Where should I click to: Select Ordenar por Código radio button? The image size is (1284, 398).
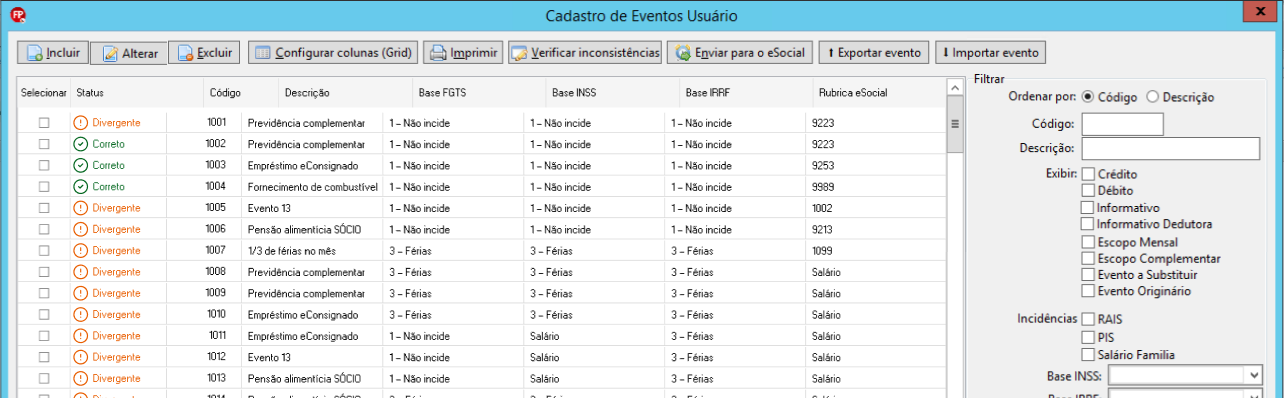click(x=1088, y=97)
